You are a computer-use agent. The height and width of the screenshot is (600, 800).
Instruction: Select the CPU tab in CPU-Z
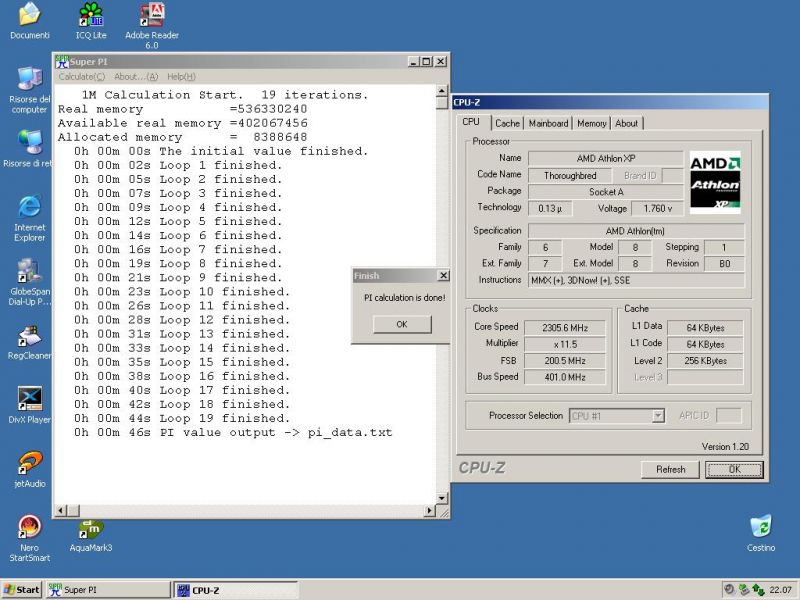click(471, 122)
